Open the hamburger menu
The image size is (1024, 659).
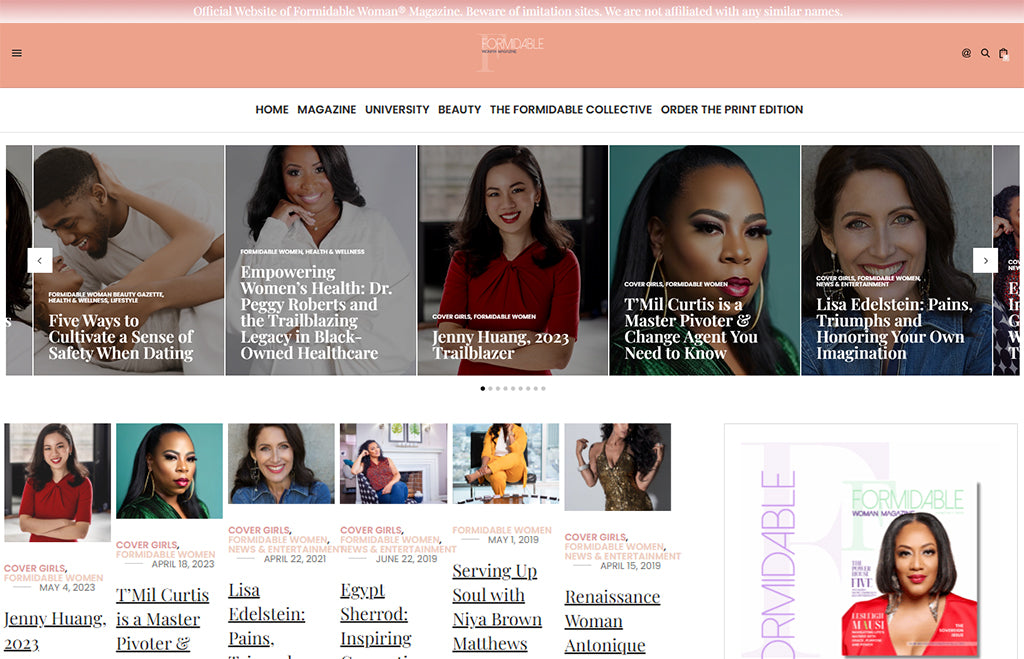pyautogui.click(x=17, y=53)
